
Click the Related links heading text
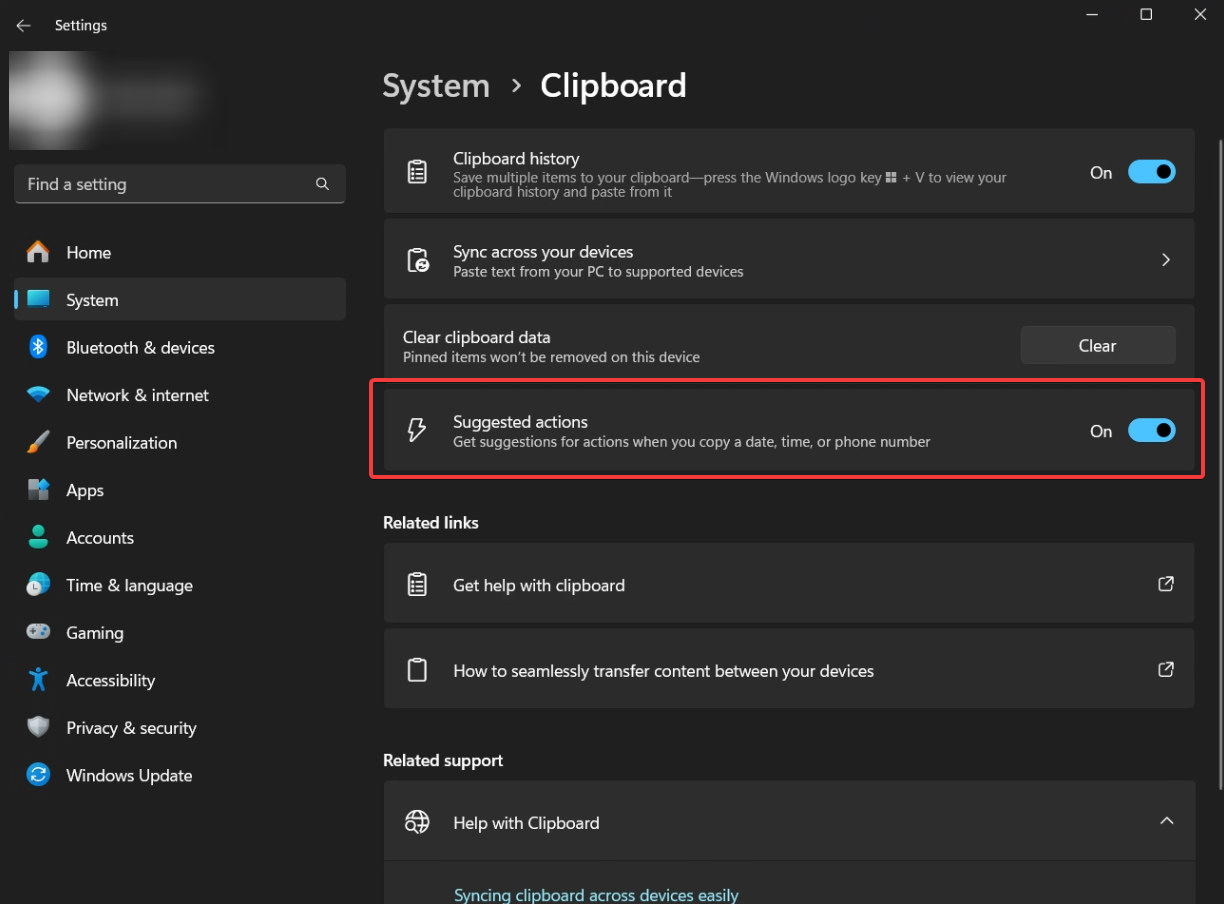pos(431,523)
